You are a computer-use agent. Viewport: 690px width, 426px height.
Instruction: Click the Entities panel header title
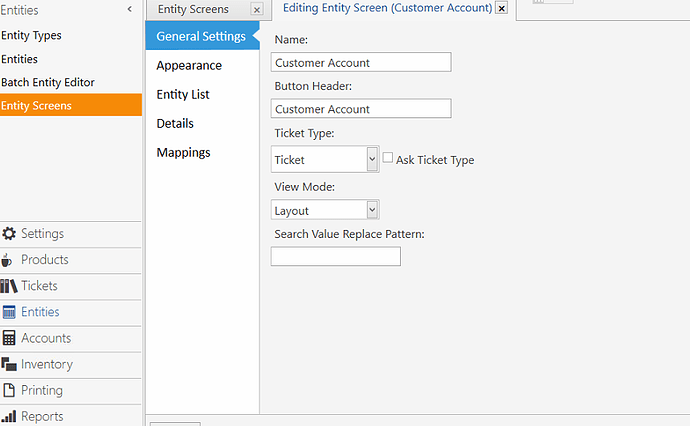(19, 10)
